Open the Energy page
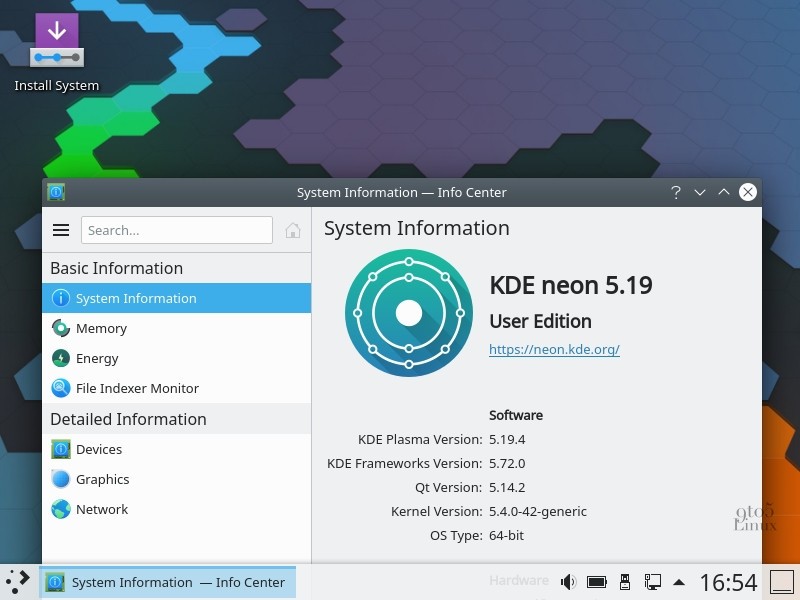This screenshot has width=800, height=600. [x=177, y=358]
